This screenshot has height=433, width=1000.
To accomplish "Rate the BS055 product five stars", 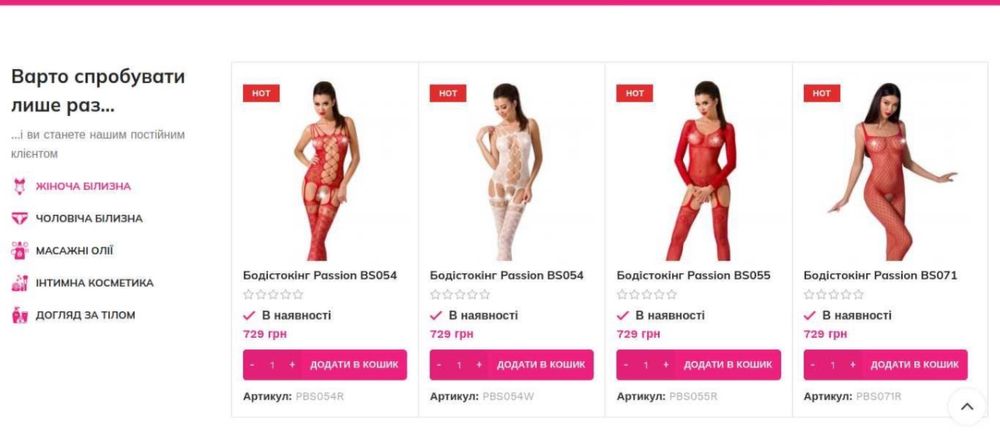I will 671,295.
